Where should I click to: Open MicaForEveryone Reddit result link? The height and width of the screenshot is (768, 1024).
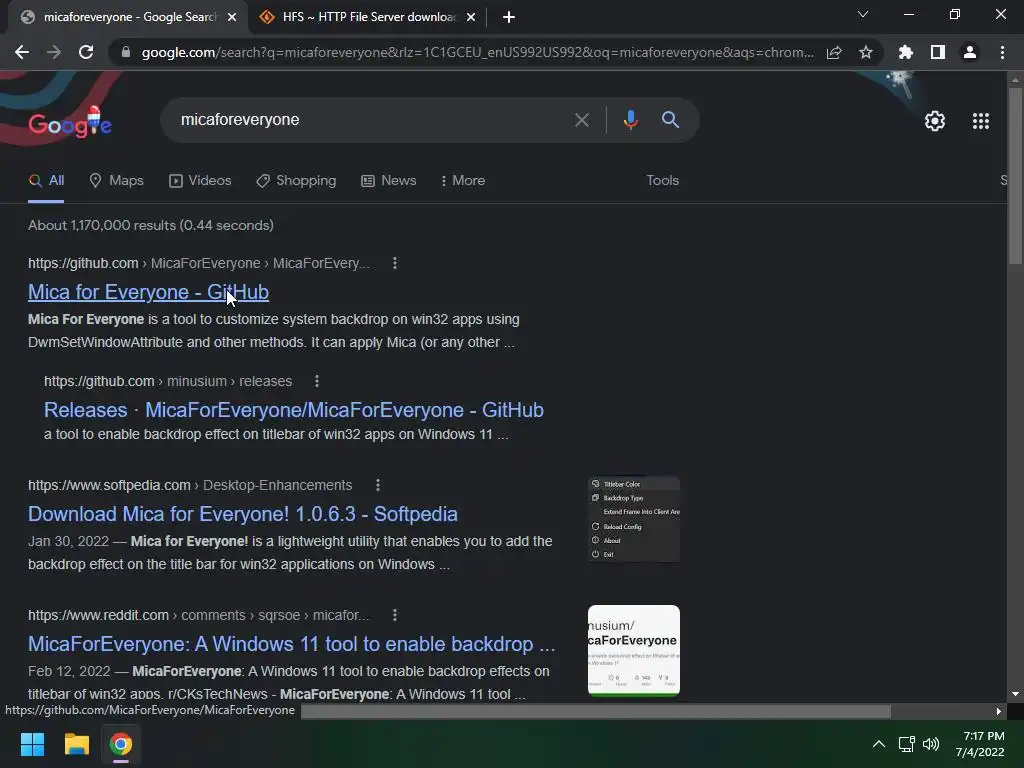(x=291, y=644)
